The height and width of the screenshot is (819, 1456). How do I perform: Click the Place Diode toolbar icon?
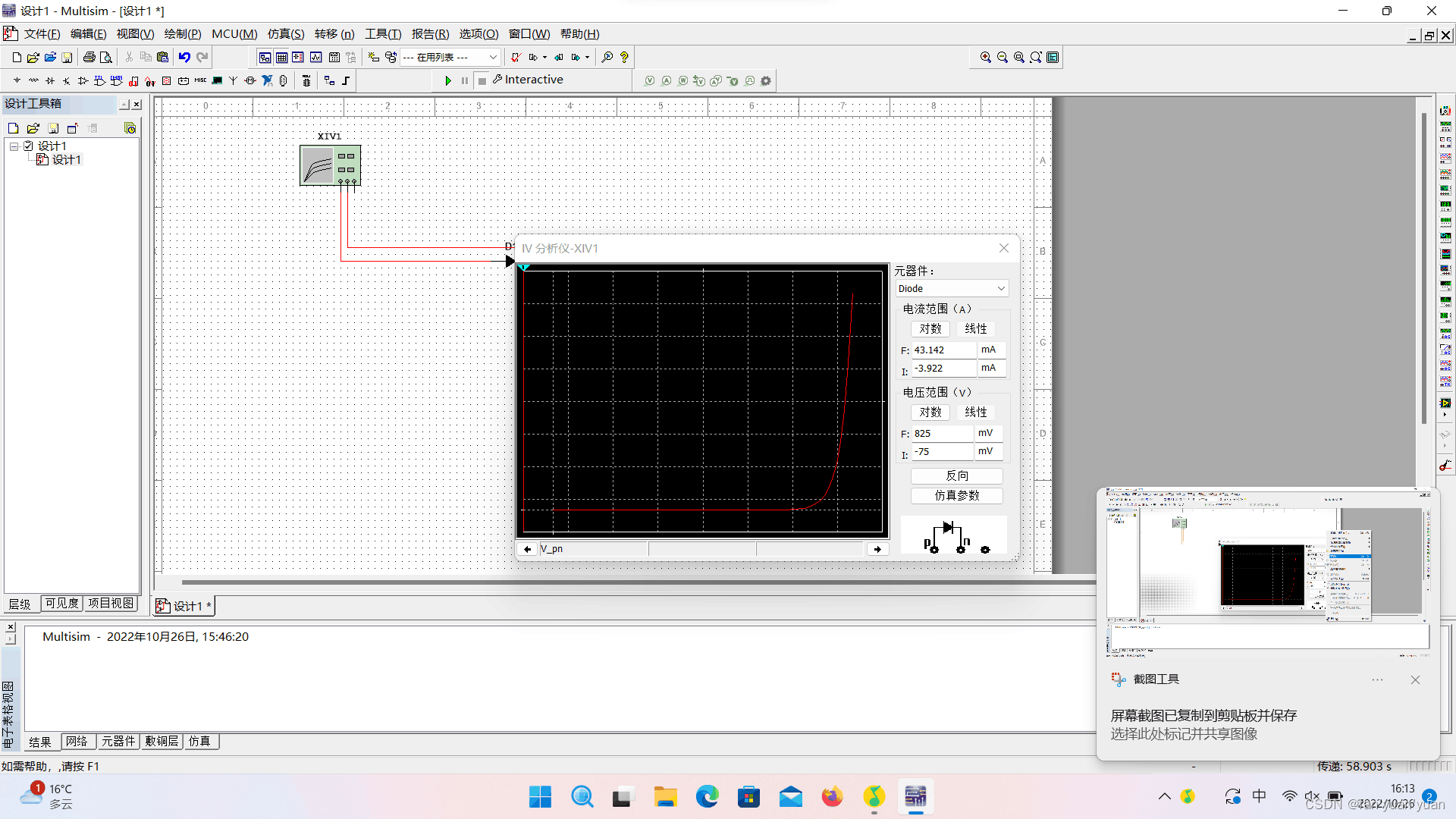click(x=50, y=80)
